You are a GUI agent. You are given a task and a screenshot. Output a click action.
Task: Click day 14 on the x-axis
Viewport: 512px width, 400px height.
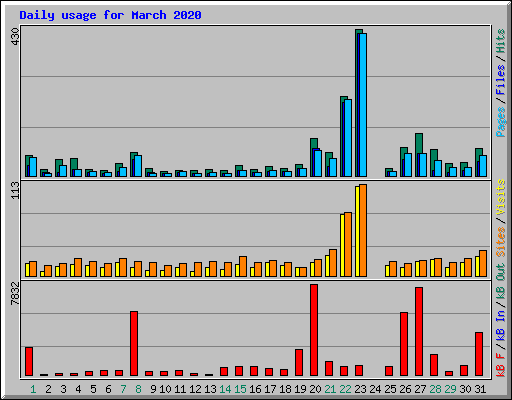tap(225, 389)
